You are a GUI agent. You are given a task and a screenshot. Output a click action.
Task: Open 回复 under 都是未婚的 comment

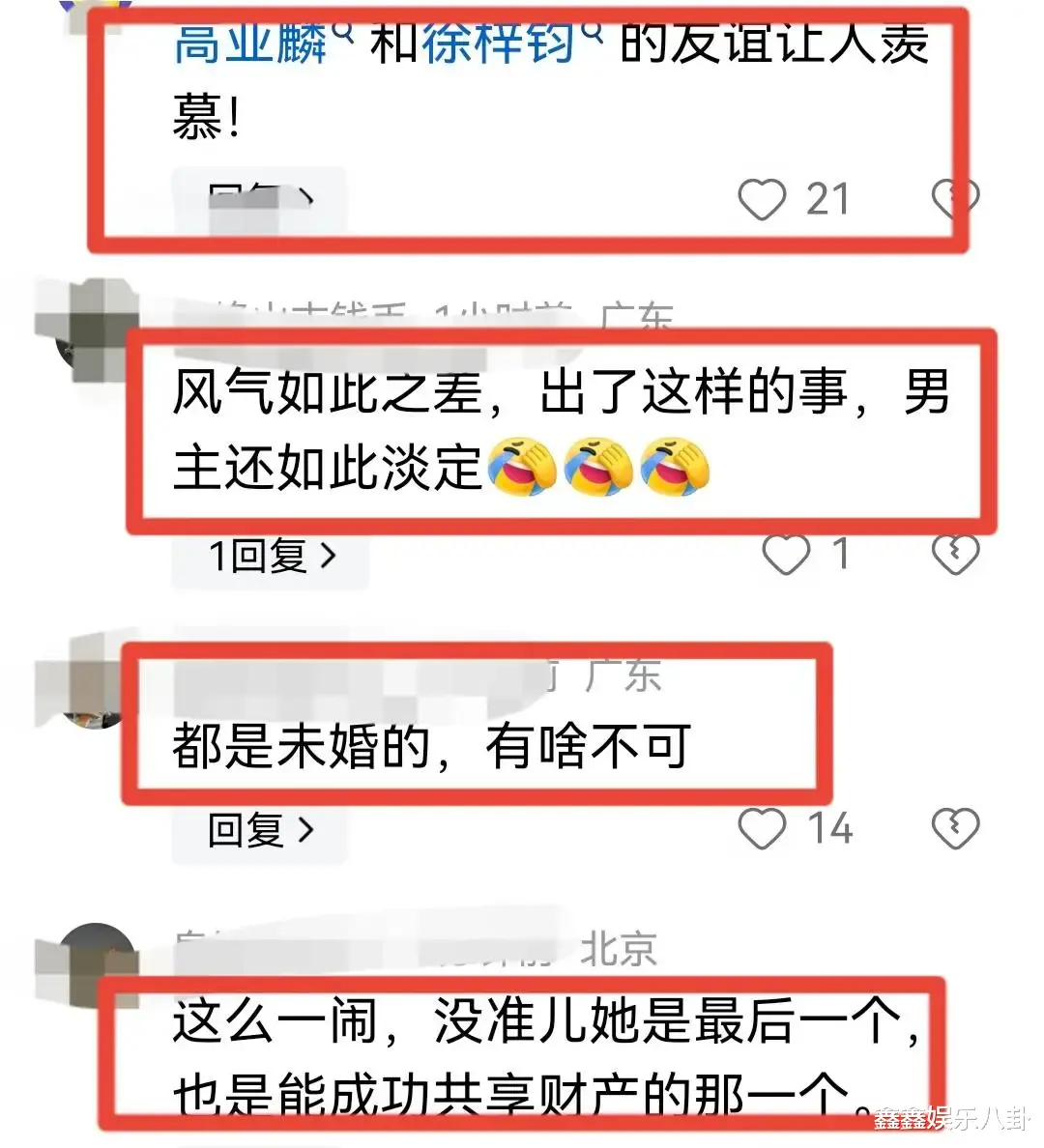click(x=259, y=830)
